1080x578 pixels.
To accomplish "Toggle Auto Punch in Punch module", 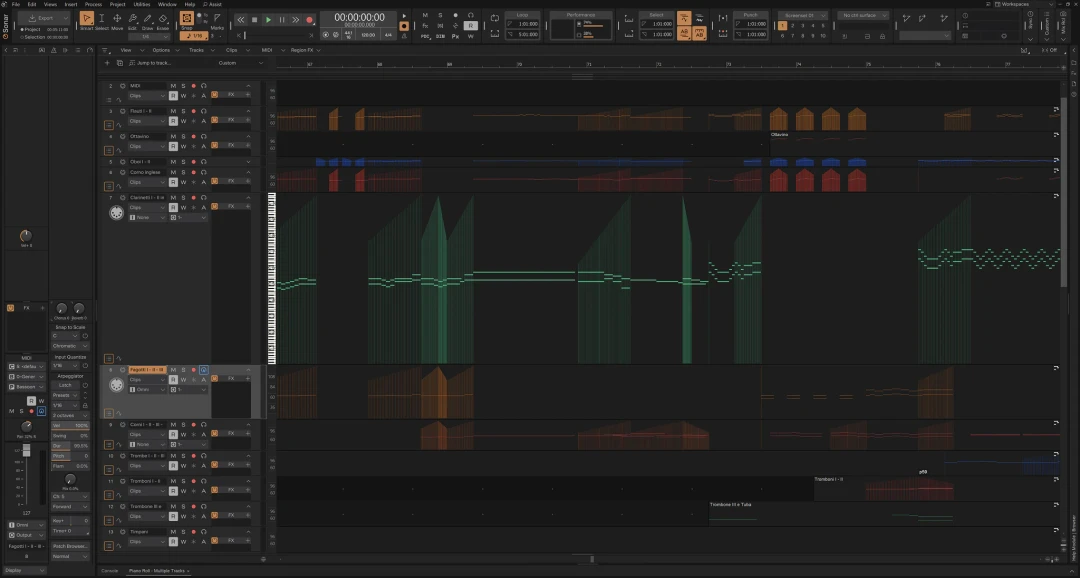I will click(723, 19).
